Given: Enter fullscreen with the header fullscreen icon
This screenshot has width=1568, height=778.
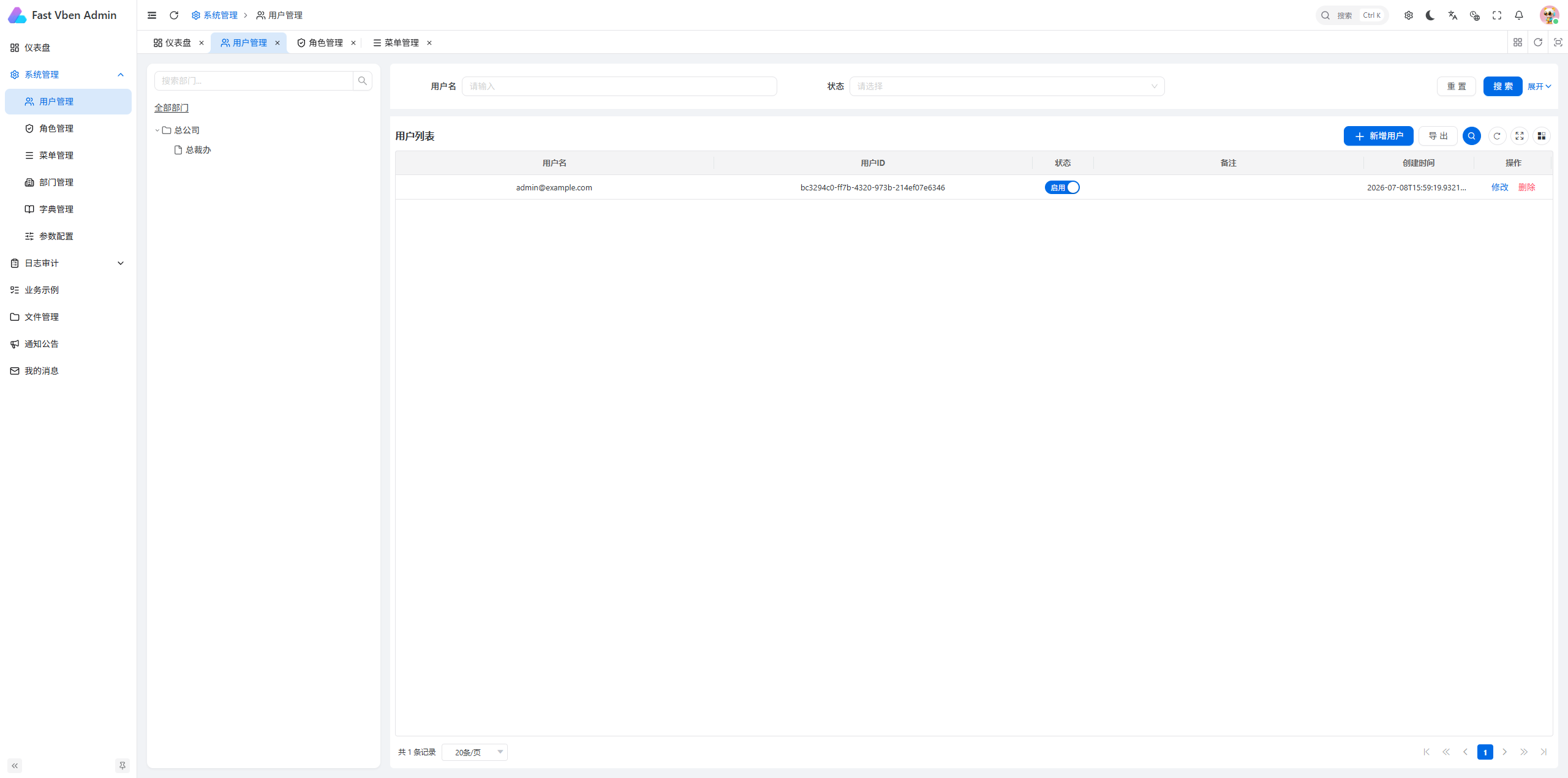Looking at the screenshot, I should [x=1497, y=15].
